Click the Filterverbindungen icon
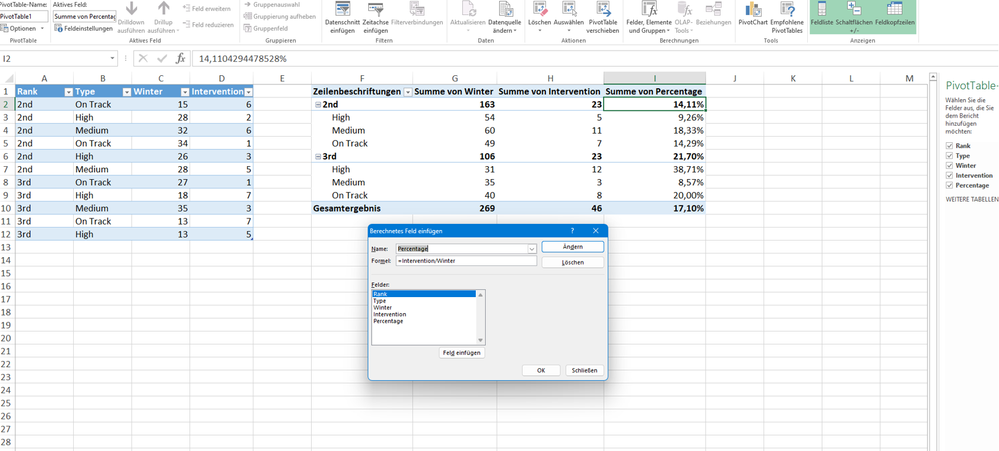Image resolution: width=999 pixels, height=451 pixels. (x=417, y=9)
